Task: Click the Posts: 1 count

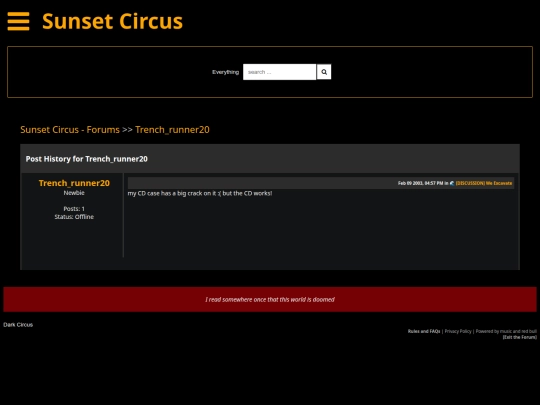Action: [x=74, y=209]
